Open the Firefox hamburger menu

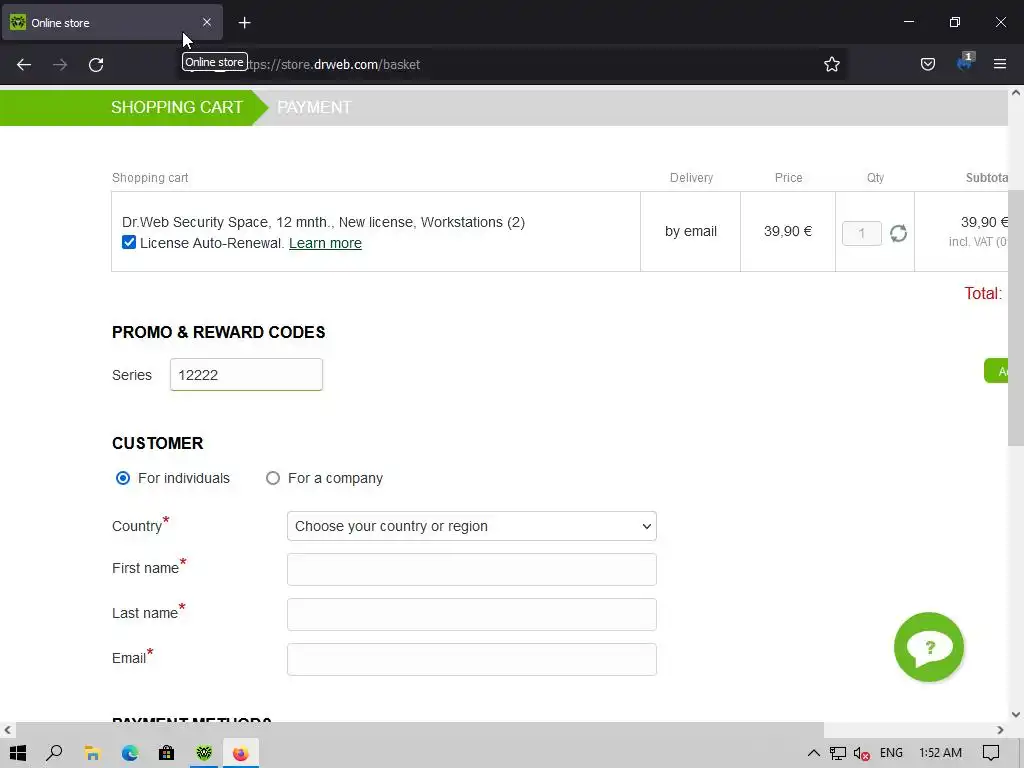1000,64
